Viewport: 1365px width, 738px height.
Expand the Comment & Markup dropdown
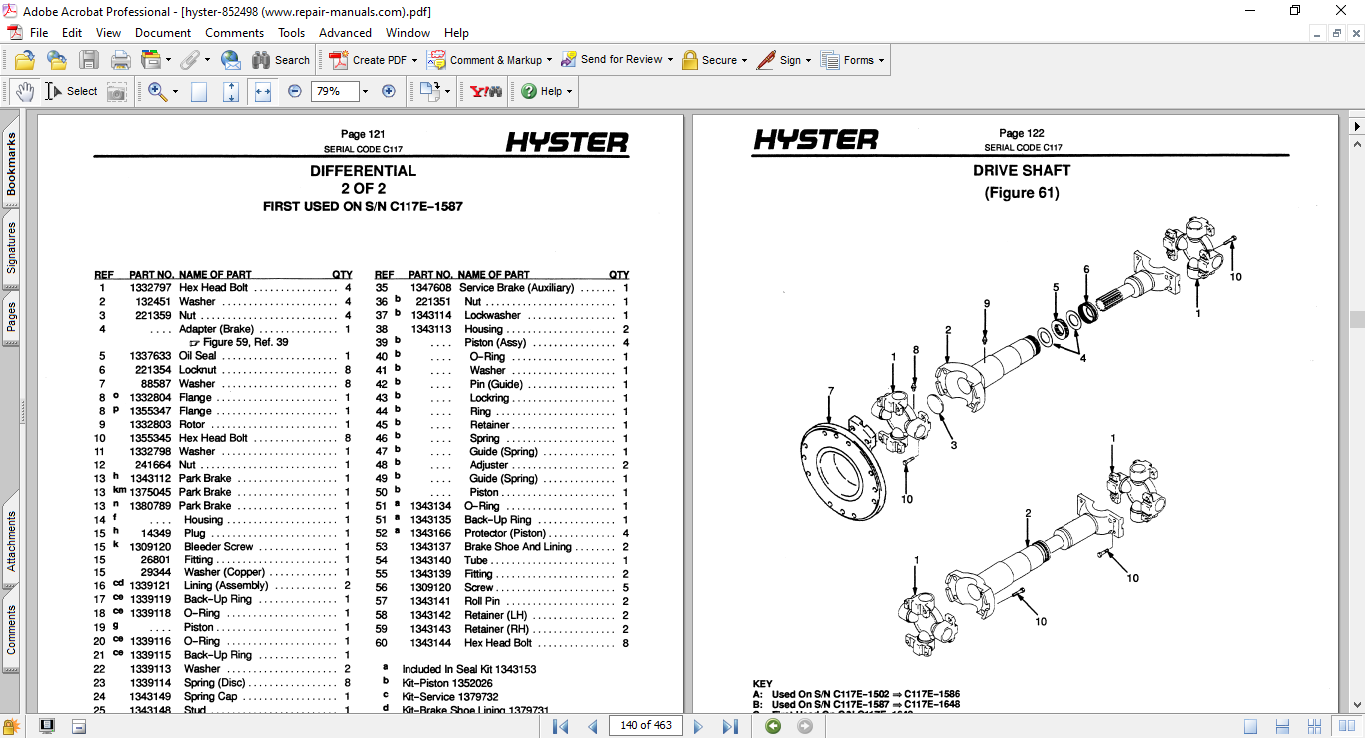(549, 60)
